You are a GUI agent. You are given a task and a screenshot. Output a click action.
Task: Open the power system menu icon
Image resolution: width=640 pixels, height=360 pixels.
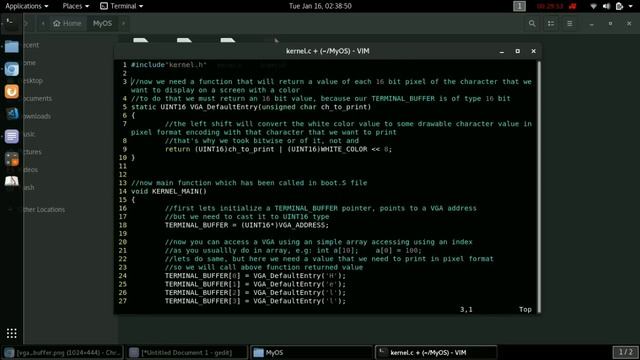(619, 6)
